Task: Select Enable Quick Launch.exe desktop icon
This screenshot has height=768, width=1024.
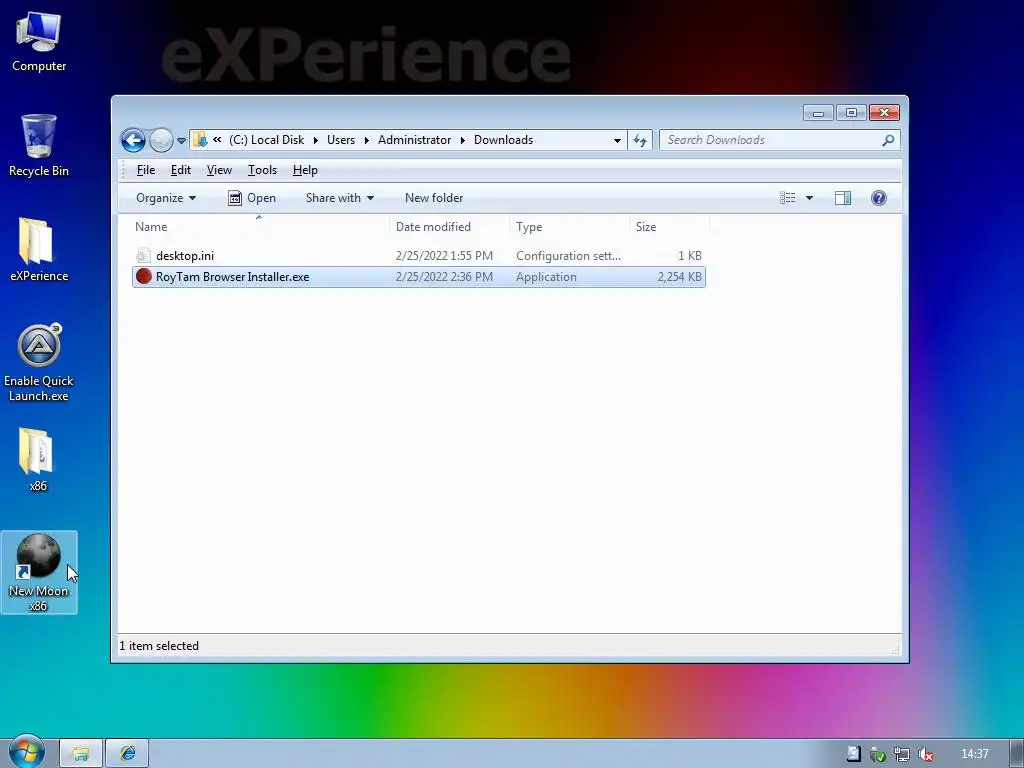Action: pos(39,362)
